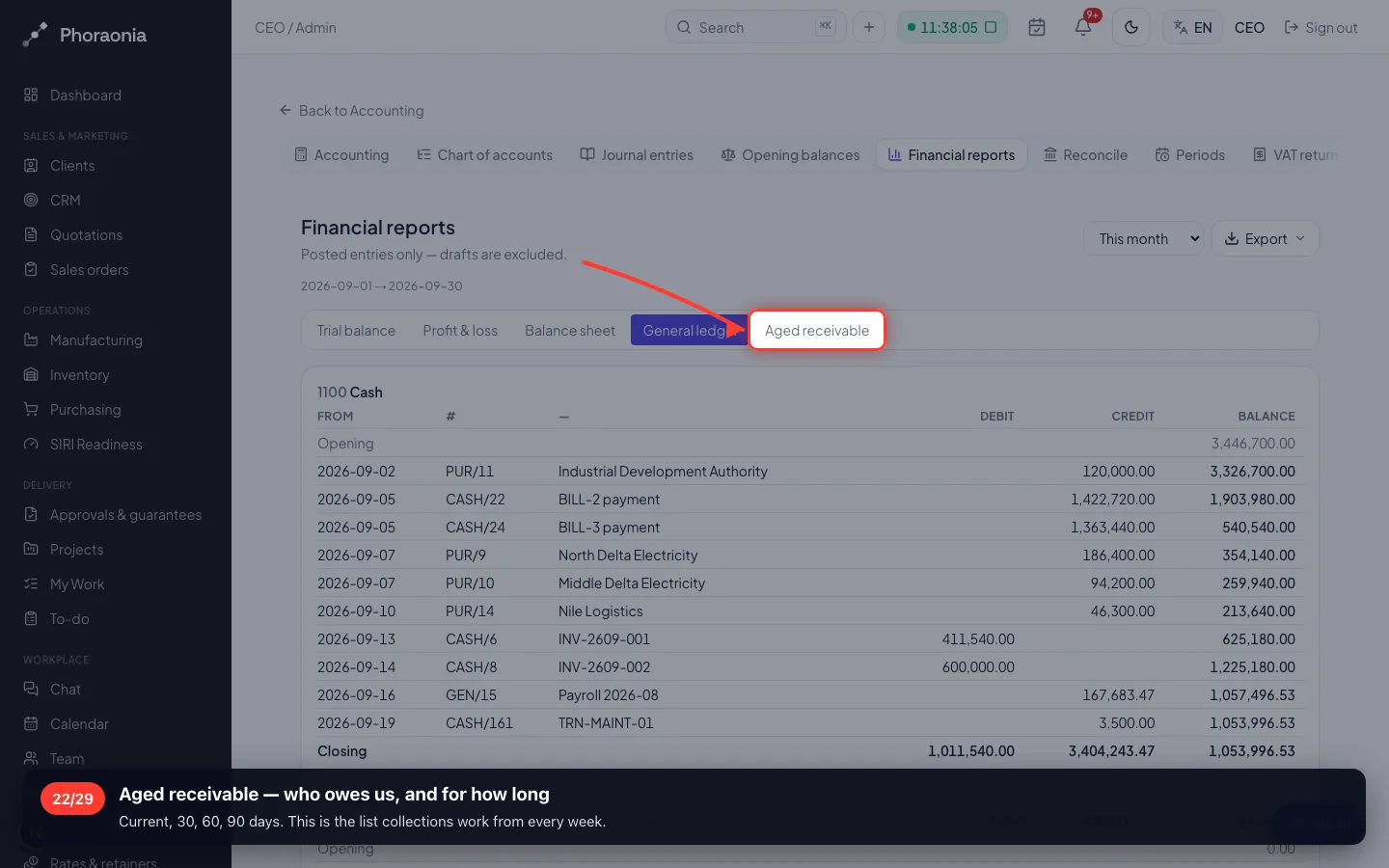Viewport: 1389px width, 868px height.
Task: Open Opening balances tab
Action: [791, 155]
